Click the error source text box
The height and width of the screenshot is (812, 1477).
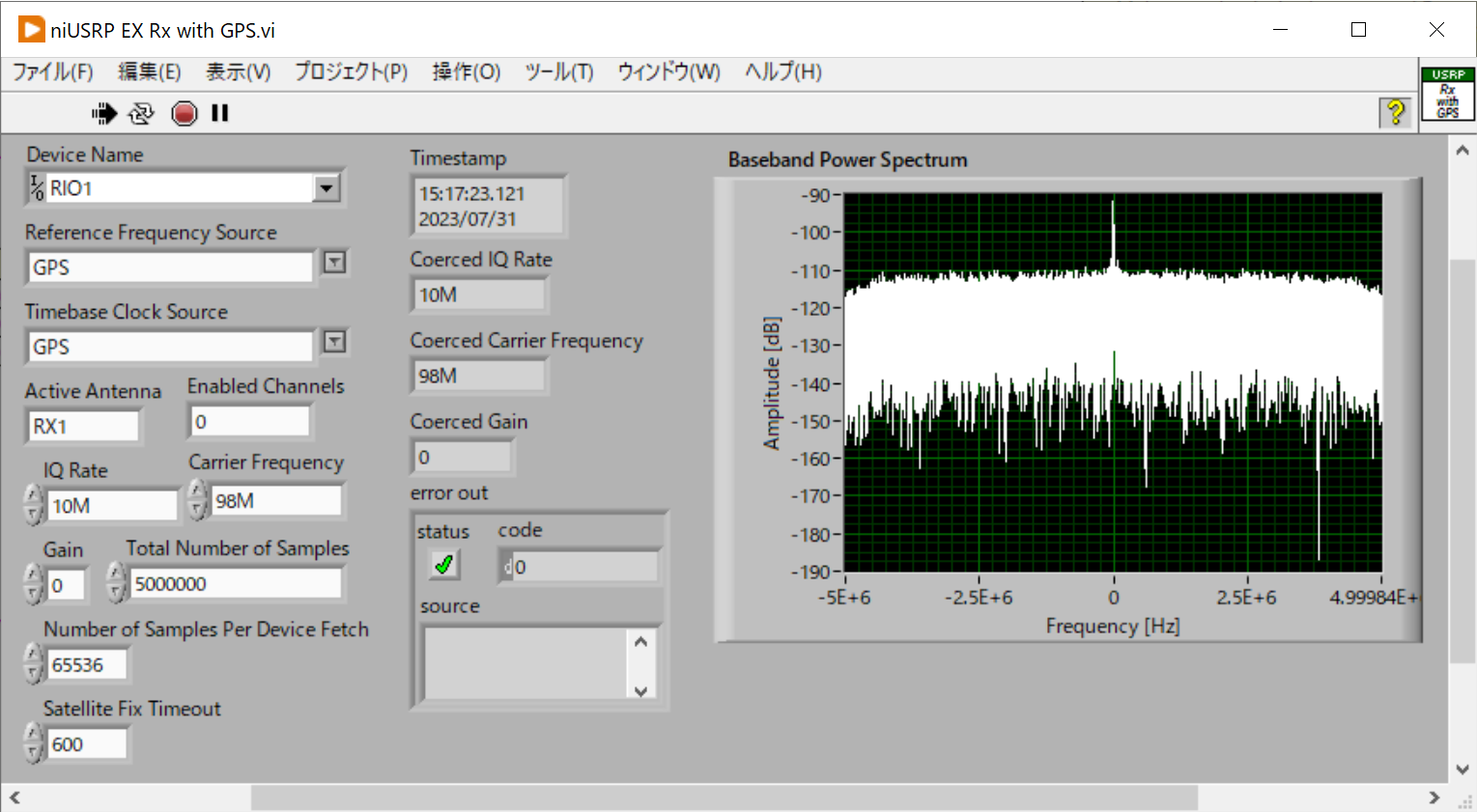[x=526, y=662]
